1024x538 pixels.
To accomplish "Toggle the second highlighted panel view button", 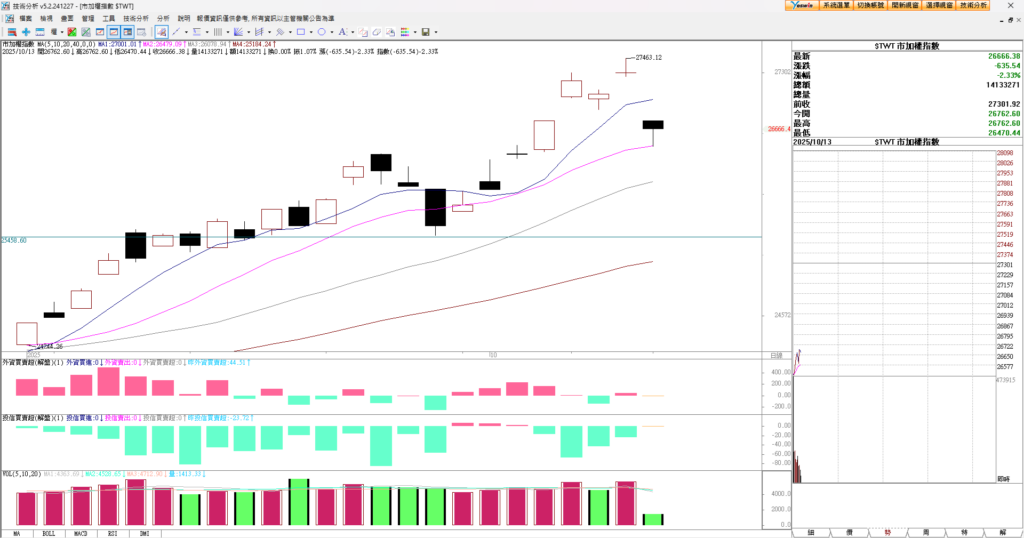I will pyautogui.click(x=128, y=32).
